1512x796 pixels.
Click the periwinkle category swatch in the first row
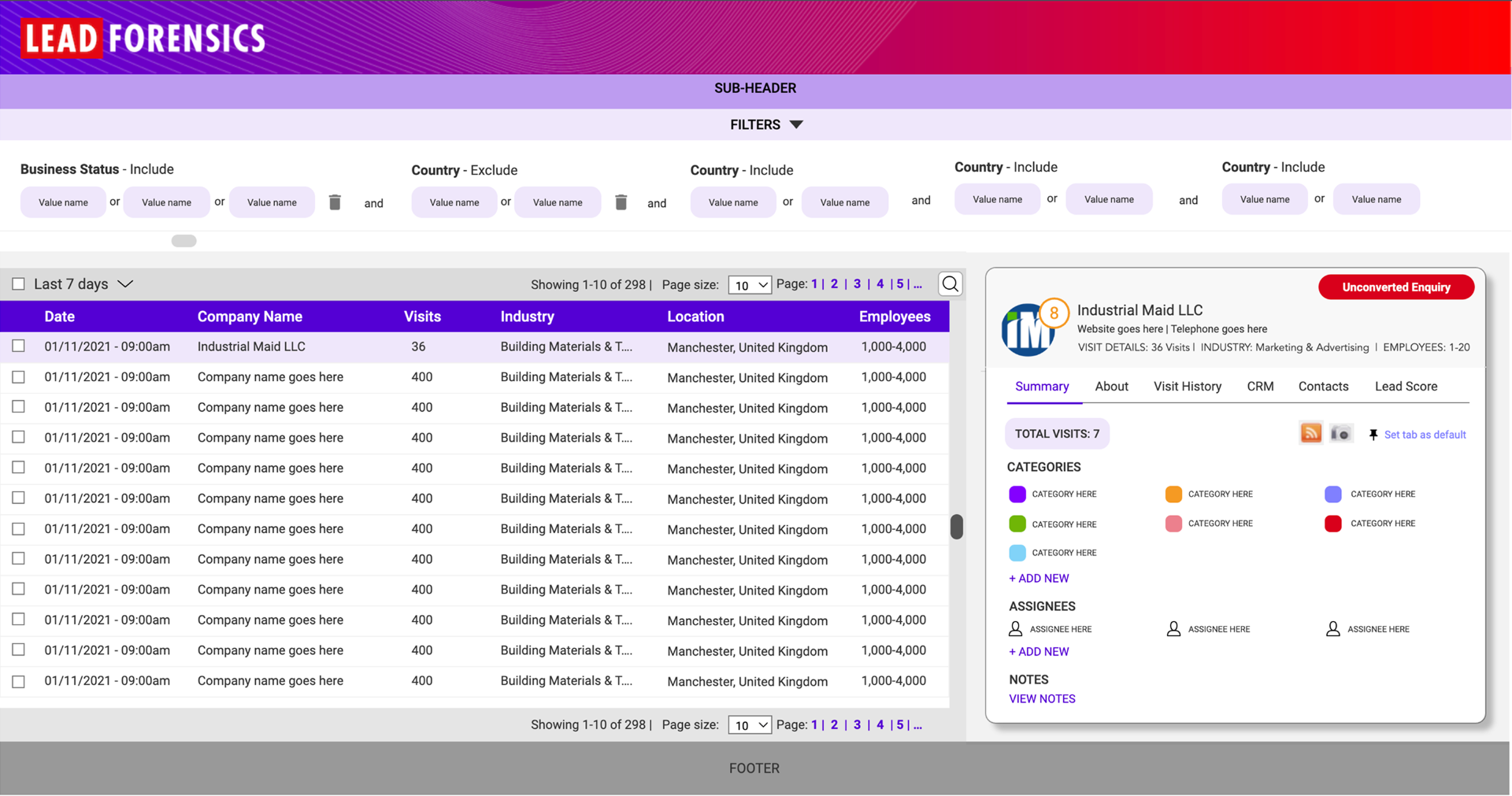(1333, 494)
